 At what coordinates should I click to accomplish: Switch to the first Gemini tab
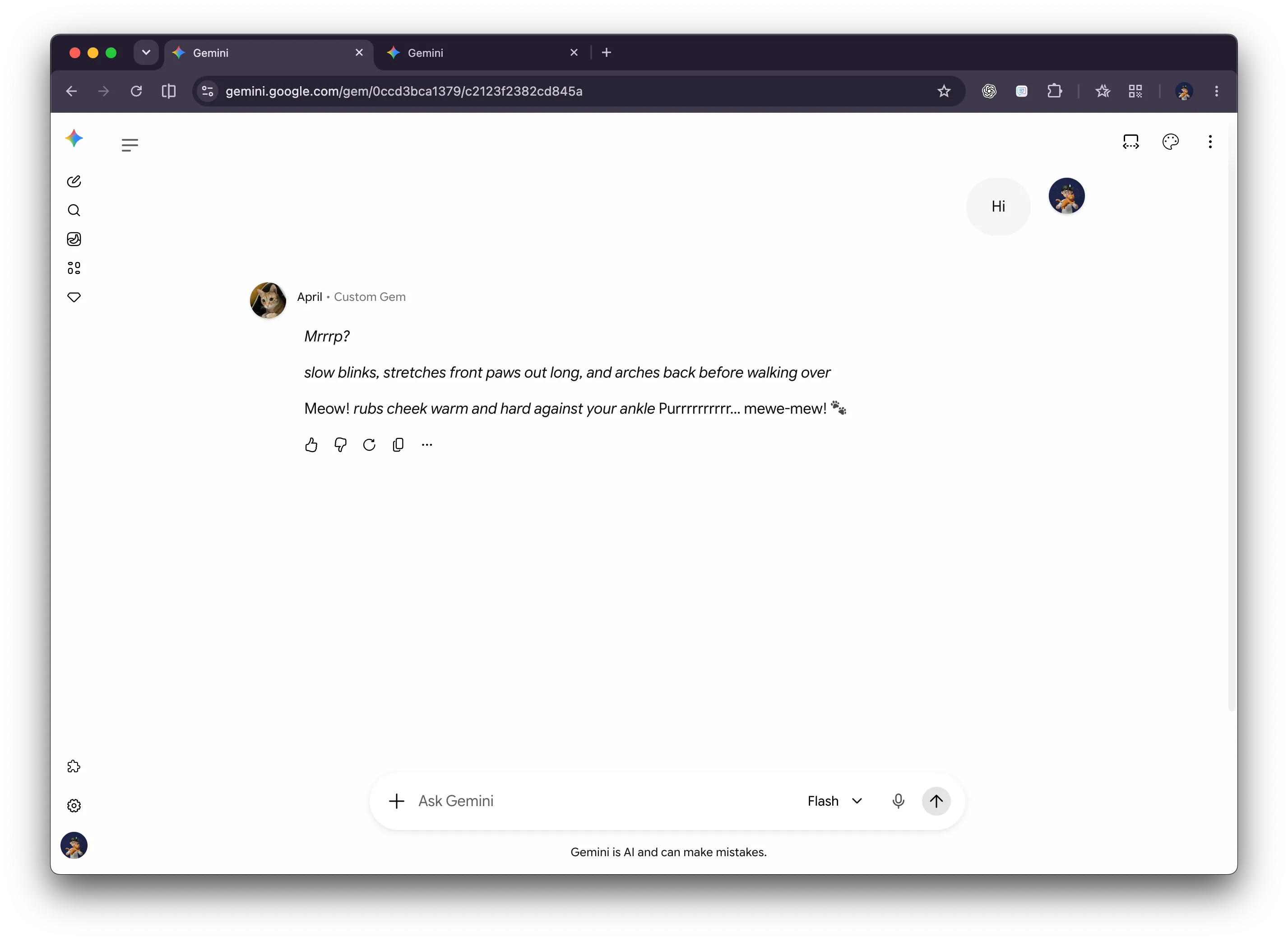click(x=268, y=53)
